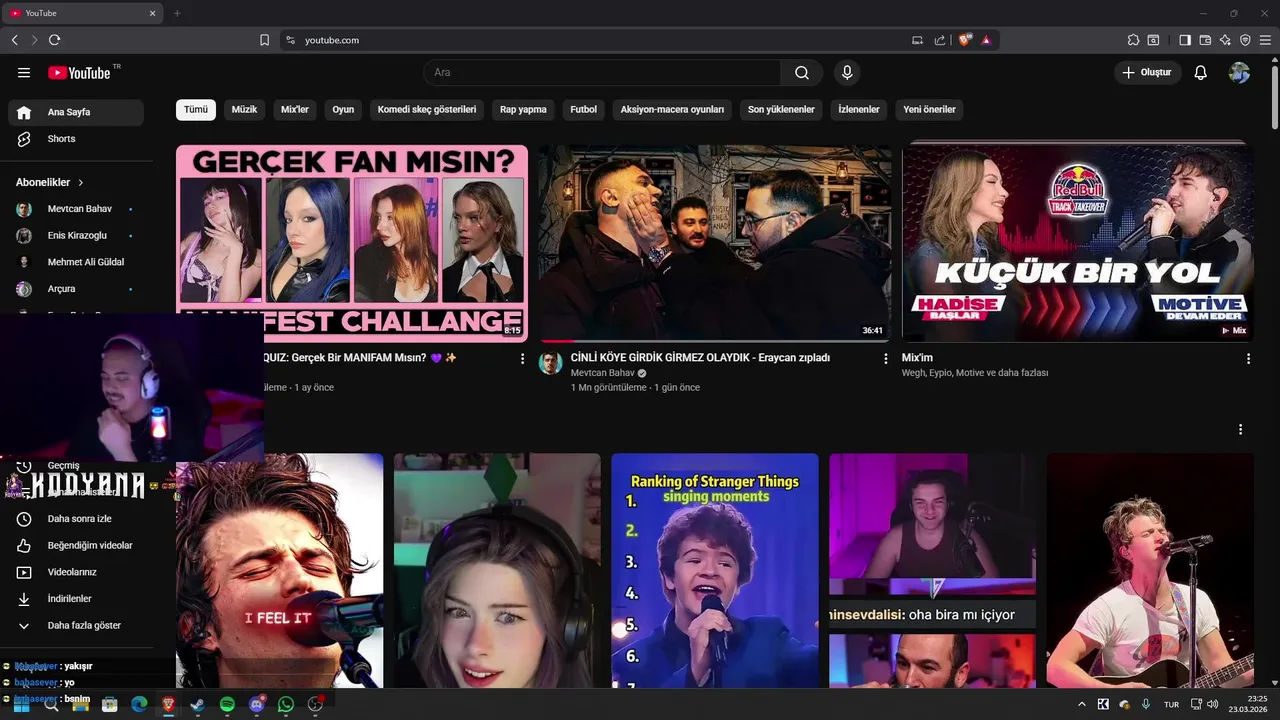The height and width of the screenshot is (720, 1280).
Task: Click the Ara search field
Action: (602, 73)
